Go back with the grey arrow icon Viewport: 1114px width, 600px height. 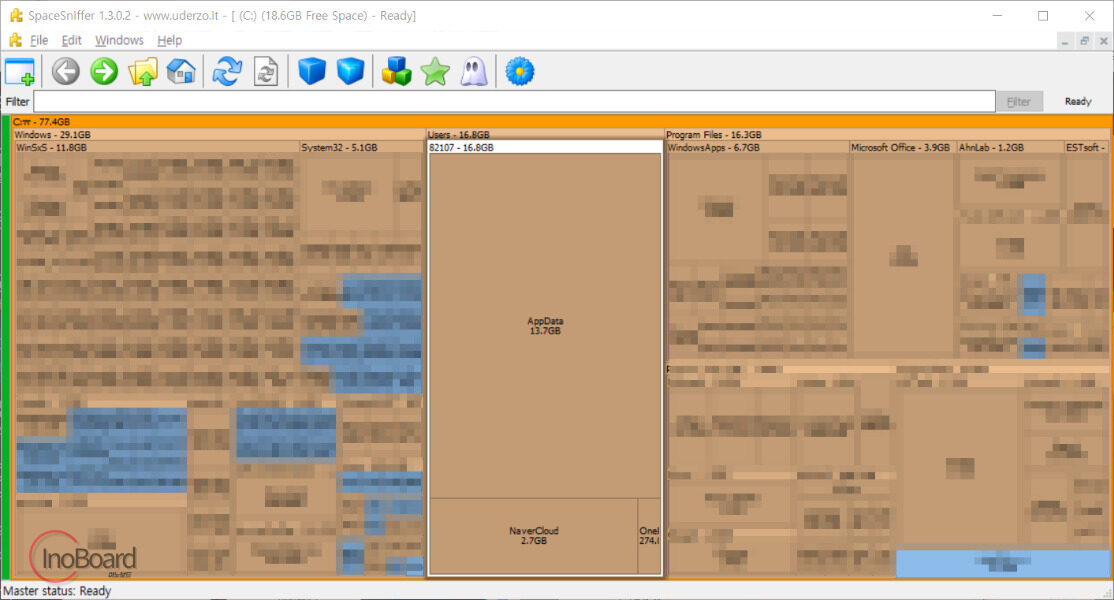(x=66, y=72)
